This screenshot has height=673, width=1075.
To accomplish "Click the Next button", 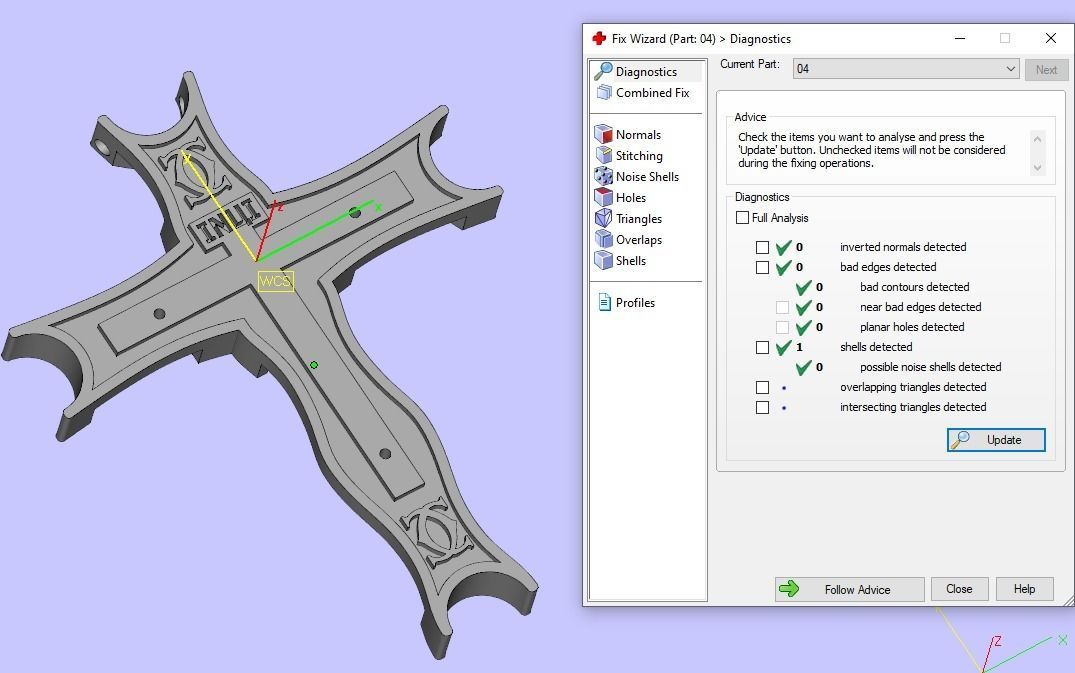I will pyautogui.click(x=1046, y=69).
